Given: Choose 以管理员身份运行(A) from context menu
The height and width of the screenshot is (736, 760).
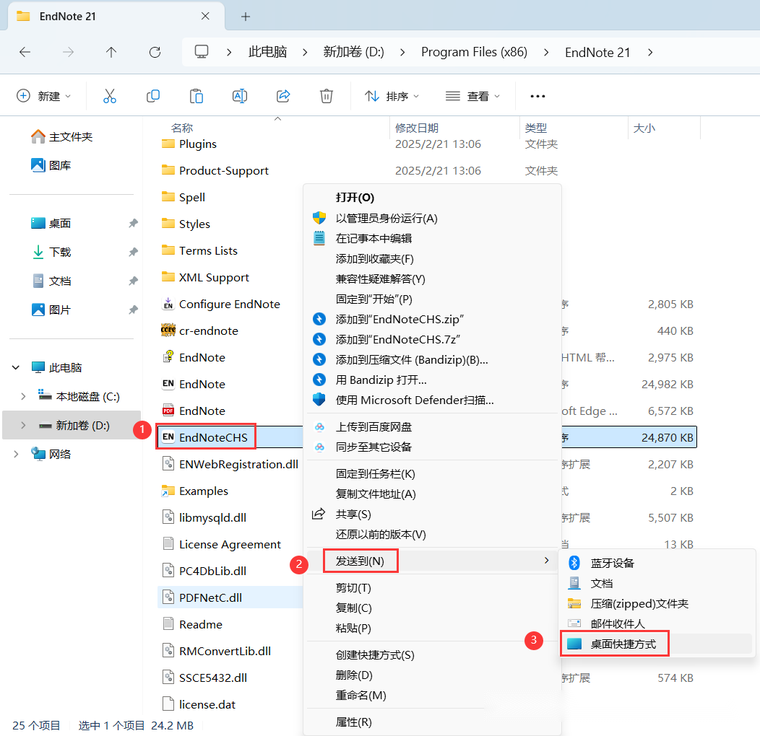Looking at the screenshot, I should [x=386, y=218].
